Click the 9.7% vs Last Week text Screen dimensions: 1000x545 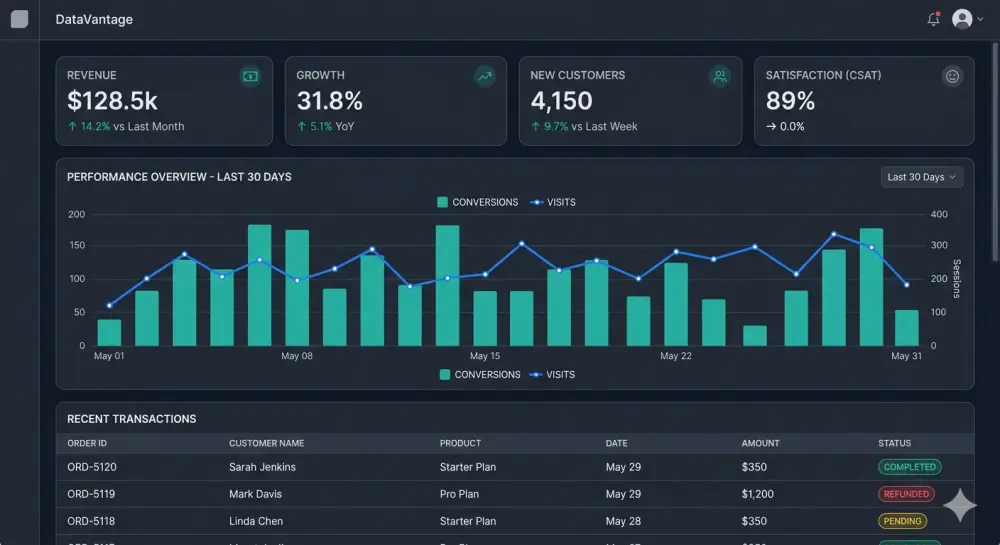click(584, 126)
